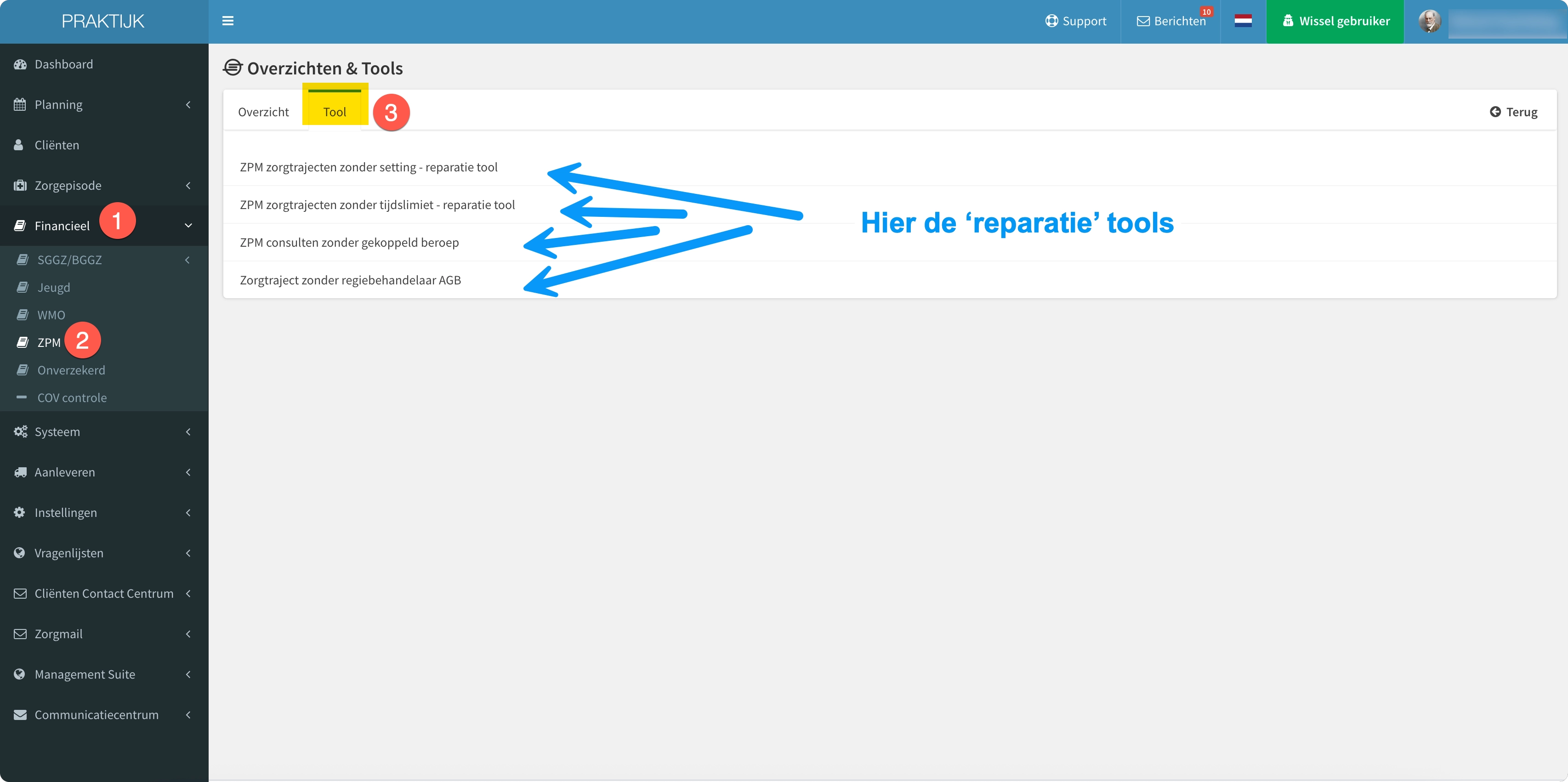The image size is (1568, 782).
Task: Open the ZPM submenu item
Action: (x=104, y=342)
